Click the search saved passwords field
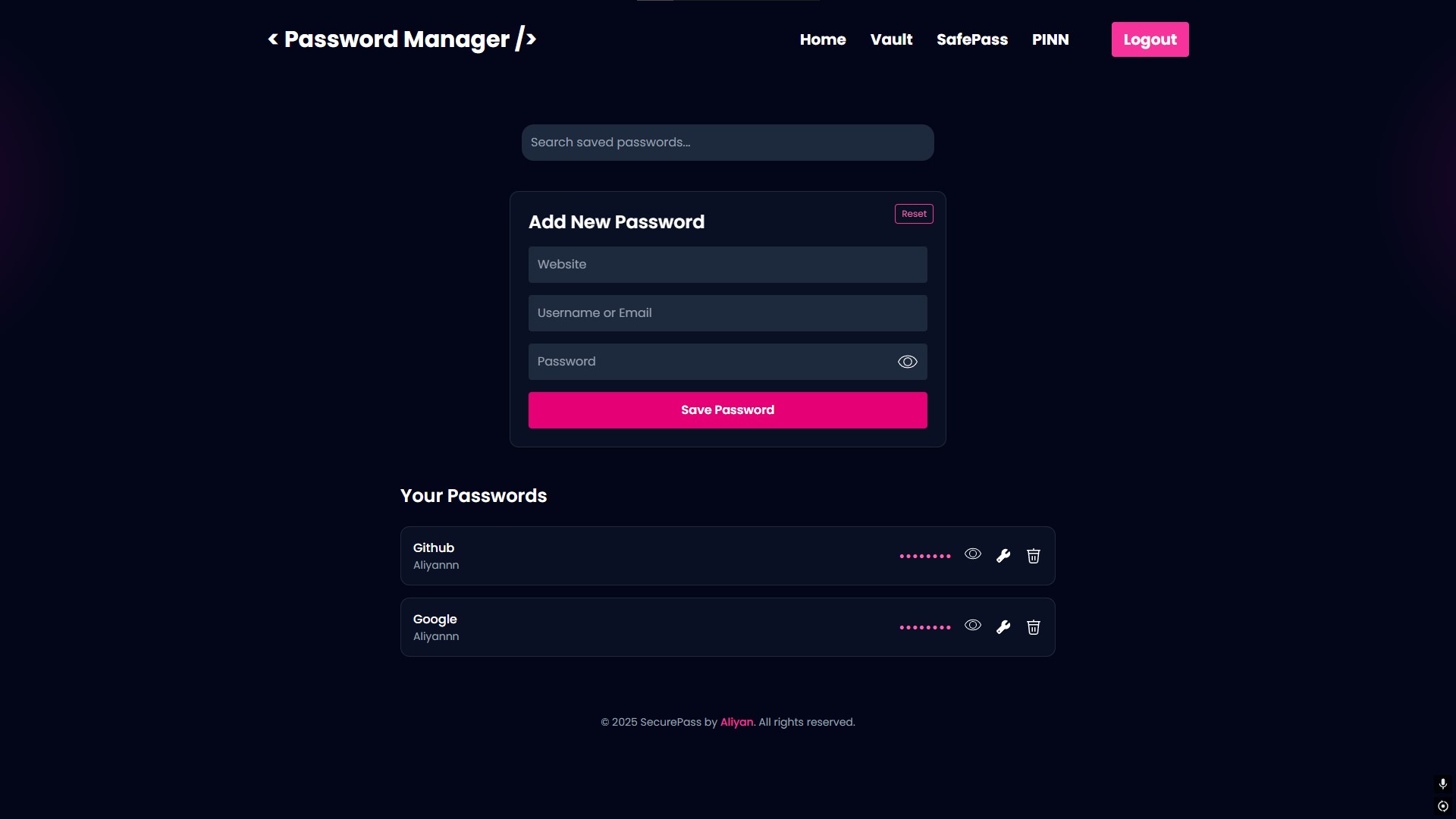The width and height of the screenshot is (1456, 819). coord(727,142)
